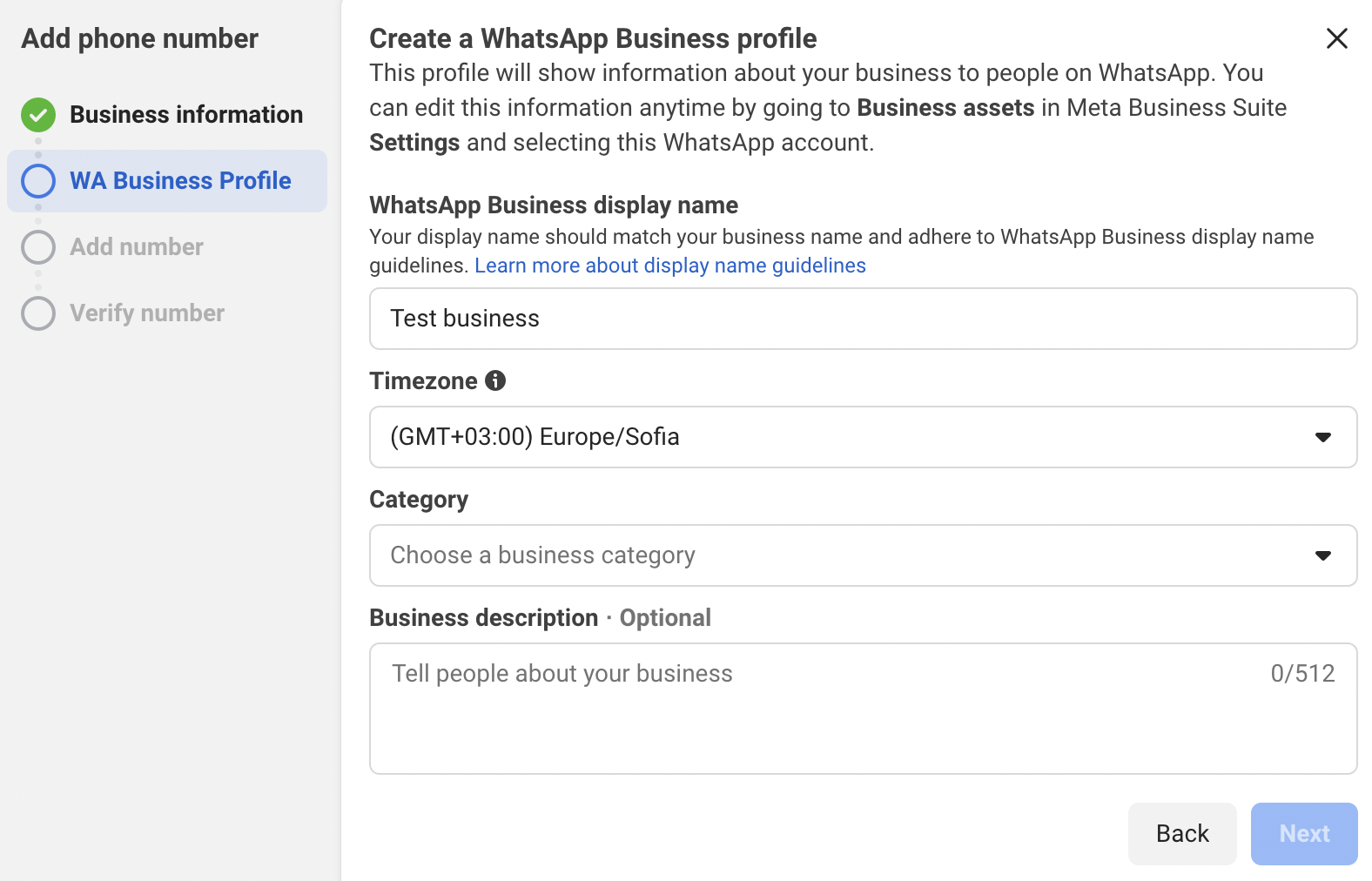1372x881 pixels.
Task: Select the WA Business Profile step
Action: click(167, 181)
